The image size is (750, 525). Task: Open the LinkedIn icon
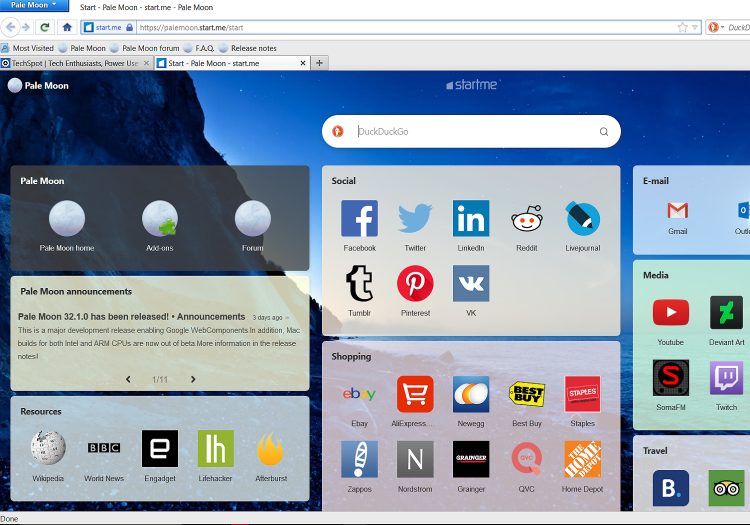click(x=471, y=219)
